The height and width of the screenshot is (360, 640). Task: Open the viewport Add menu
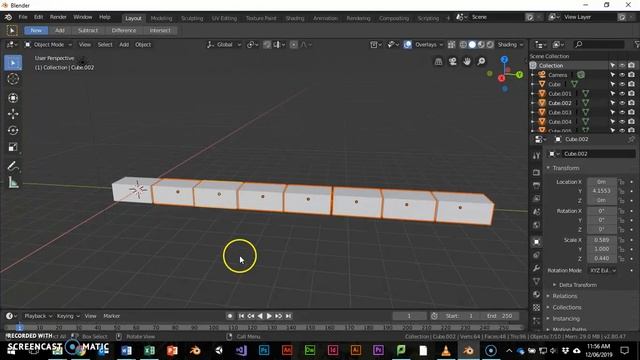coord(124,44)
